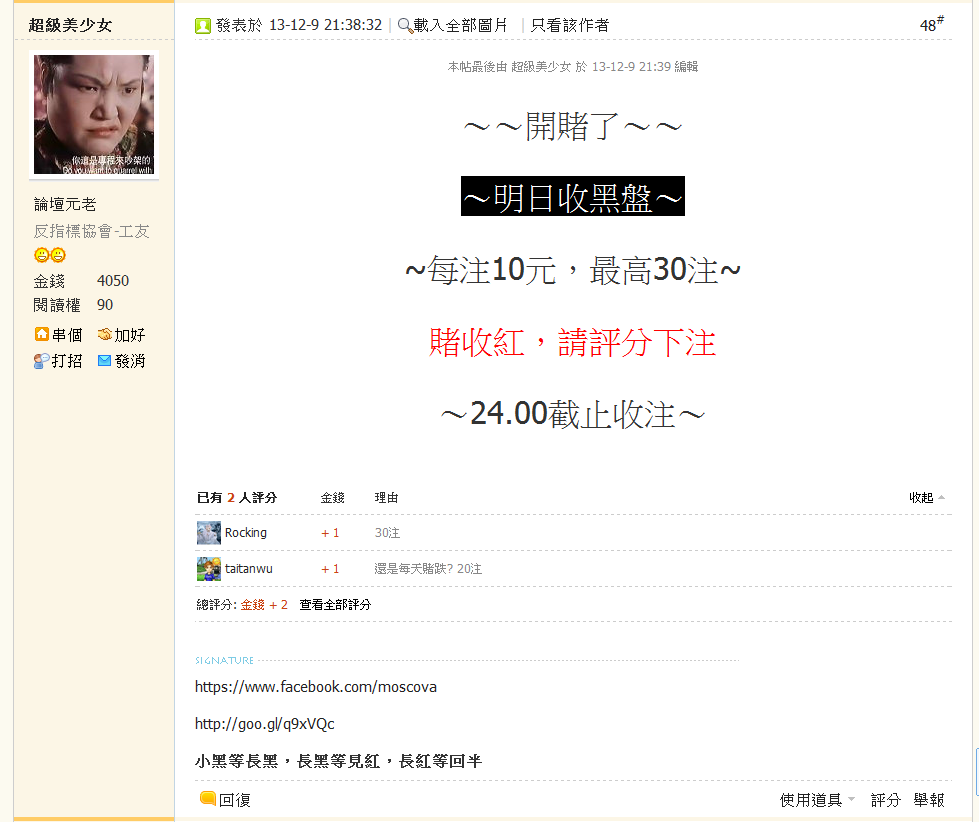Viewport: 979px width, 822px height.
Task: Reply to the post with 回復
Action: pos(235,800)
